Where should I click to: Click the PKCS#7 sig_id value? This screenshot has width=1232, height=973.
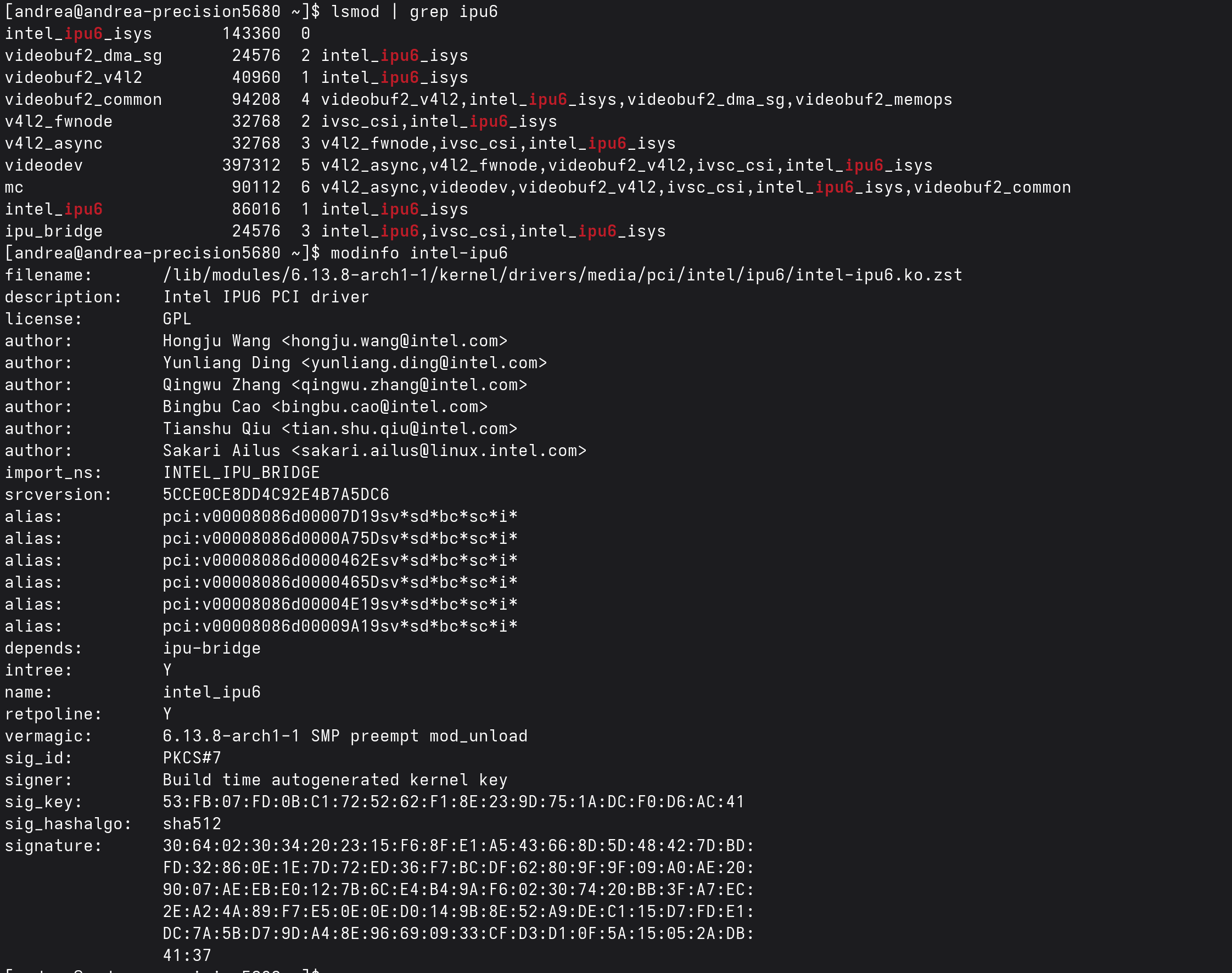[x=192, y=758]
